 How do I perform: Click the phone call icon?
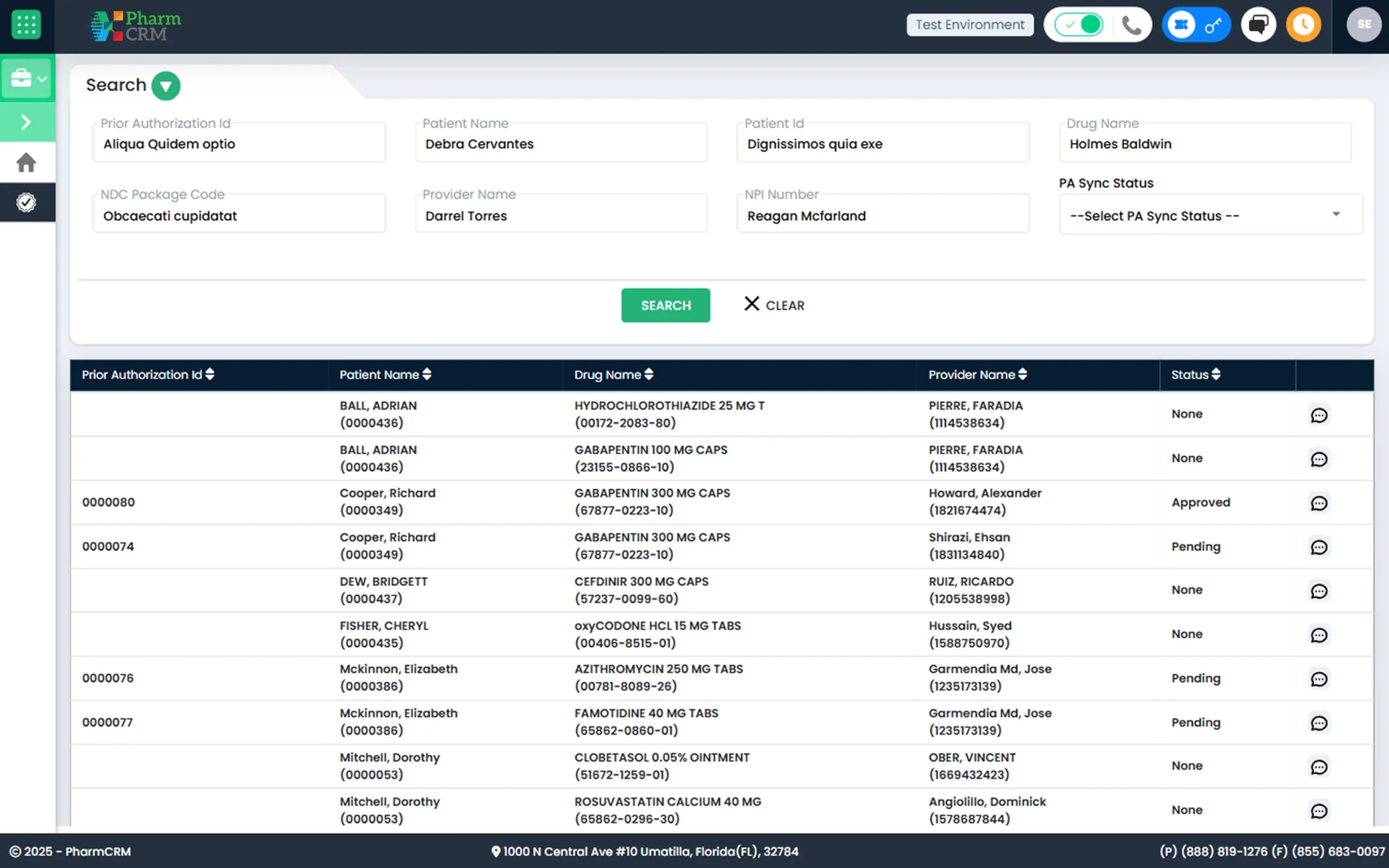coord(1131,25)
